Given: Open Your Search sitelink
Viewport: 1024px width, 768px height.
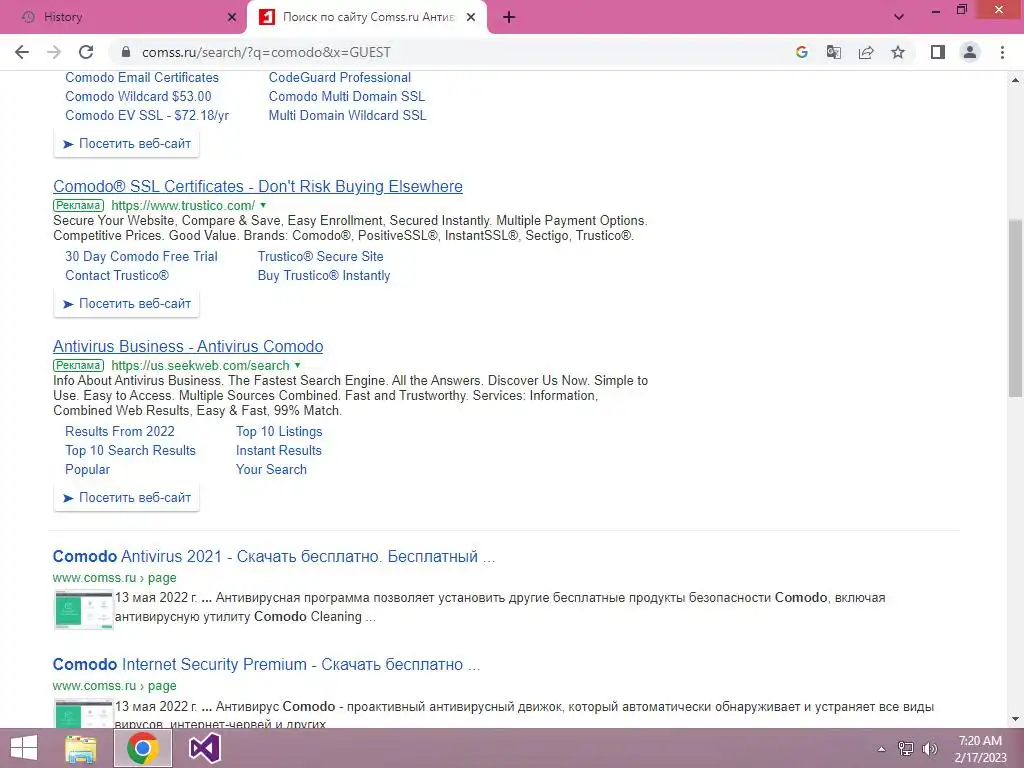Looking at the screenshot, I should [x=271, y=470].
